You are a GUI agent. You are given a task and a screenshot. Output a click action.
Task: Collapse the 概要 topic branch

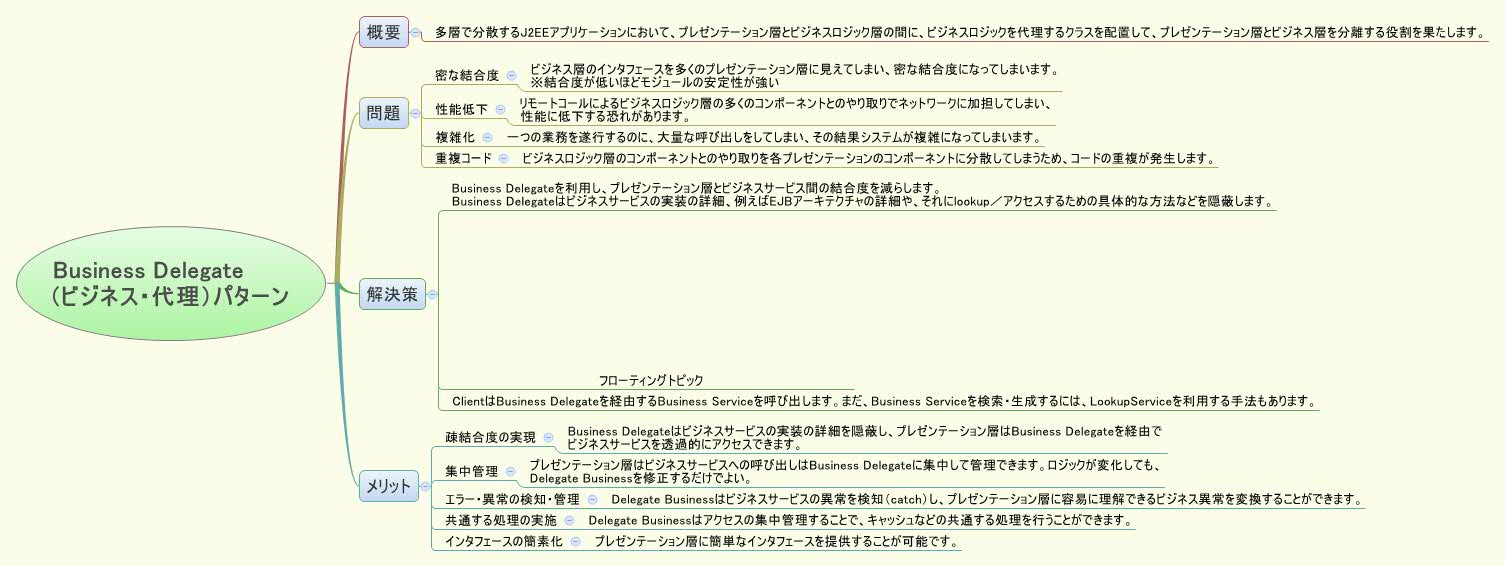point(415,33)
